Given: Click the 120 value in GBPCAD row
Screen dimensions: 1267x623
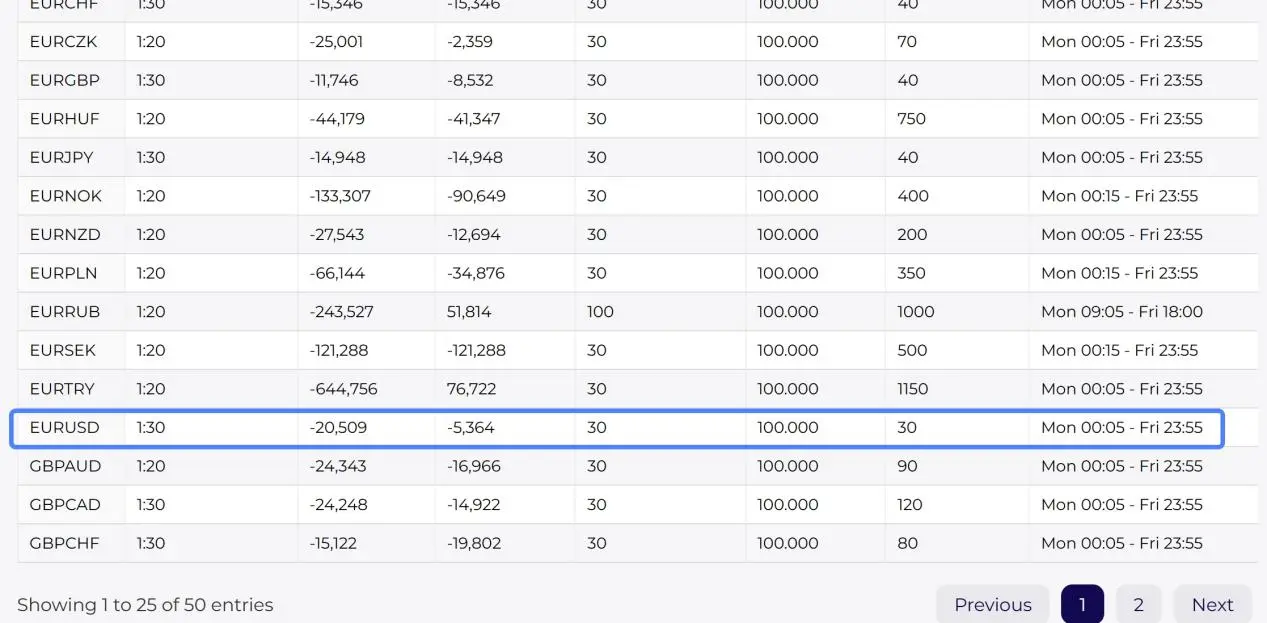Looking at the screenshot, I should (x=909, y=504).
